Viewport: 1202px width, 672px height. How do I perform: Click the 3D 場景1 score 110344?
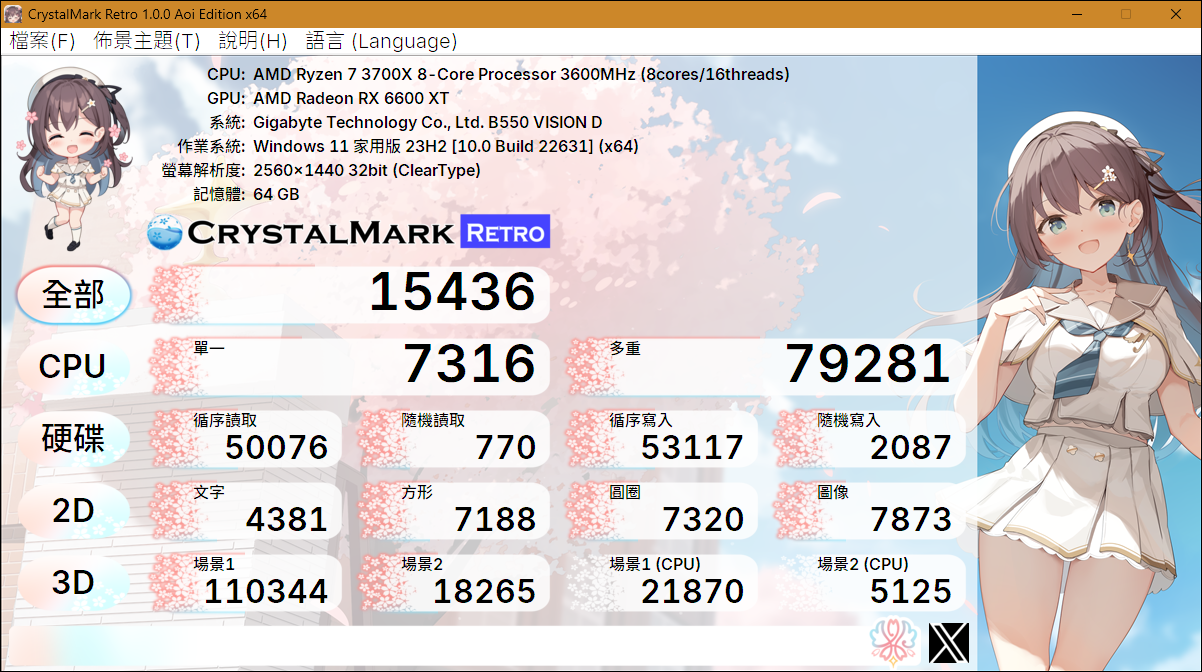266,591
